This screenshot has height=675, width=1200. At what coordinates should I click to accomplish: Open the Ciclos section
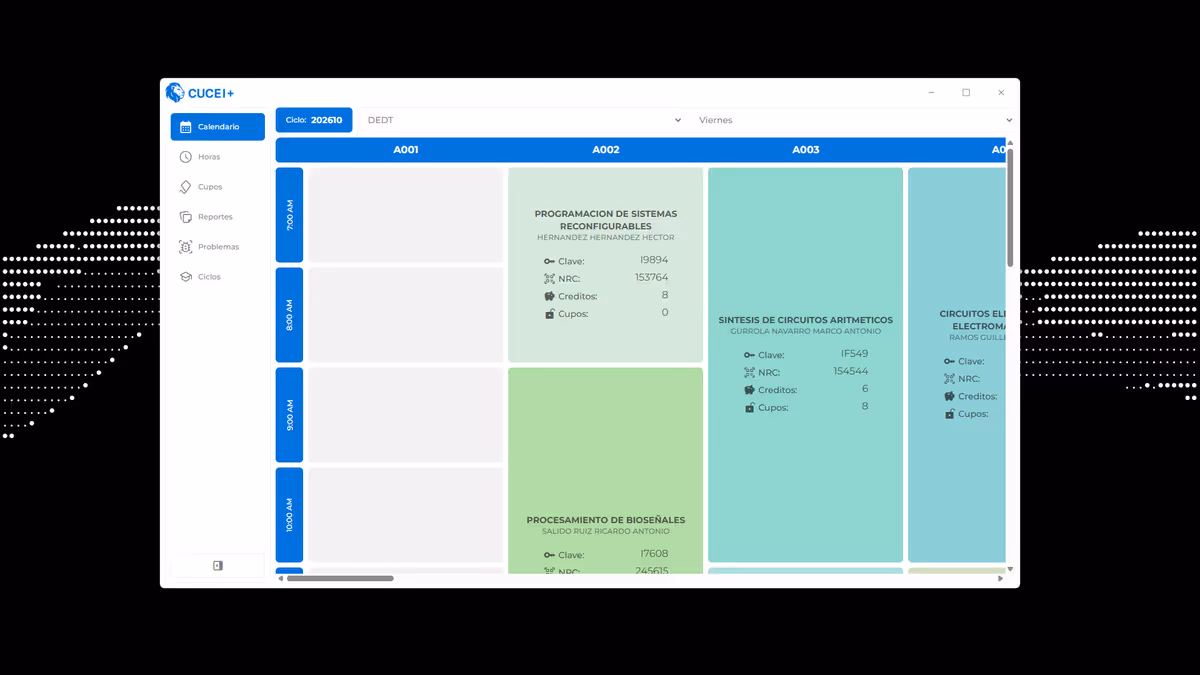217,277
